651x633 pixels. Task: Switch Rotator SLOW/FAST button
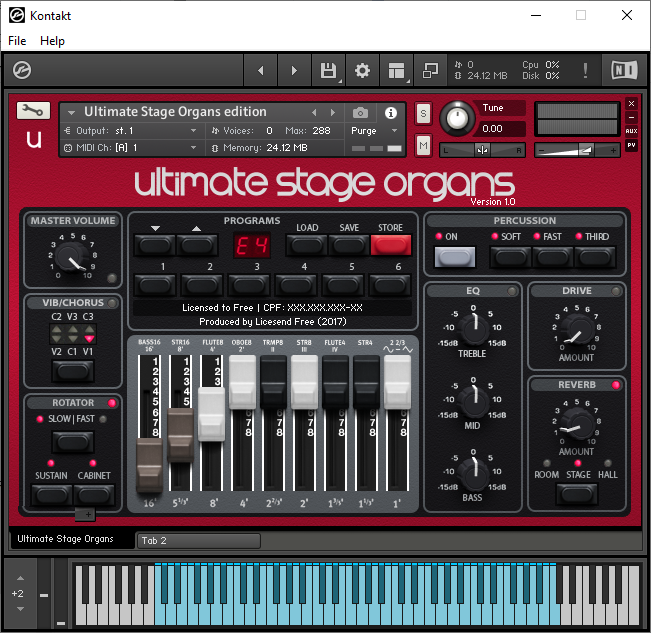tap(73, 442)
